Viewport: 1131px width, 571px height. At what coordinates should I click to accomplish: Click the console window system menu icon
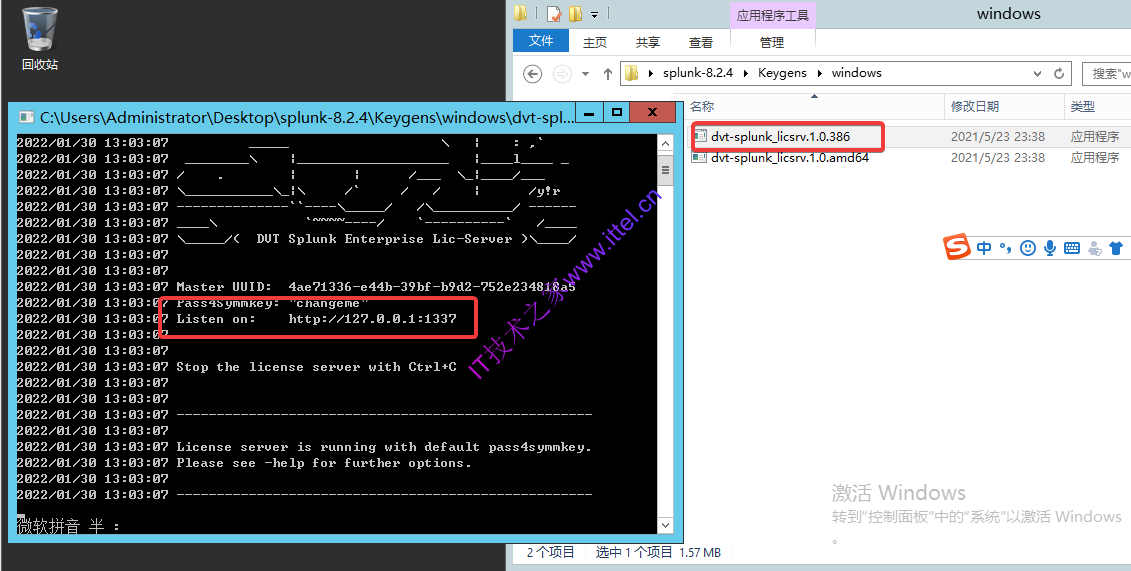point(26,117)
